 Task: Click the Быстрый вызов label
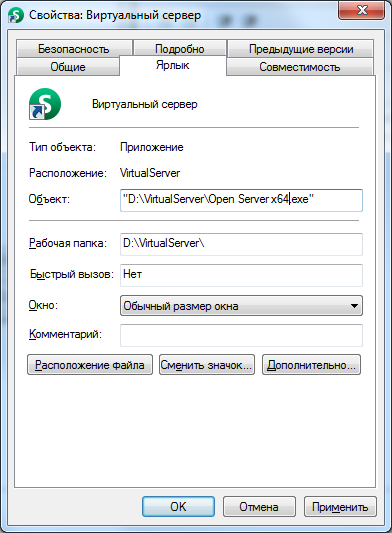coord(72,274)
